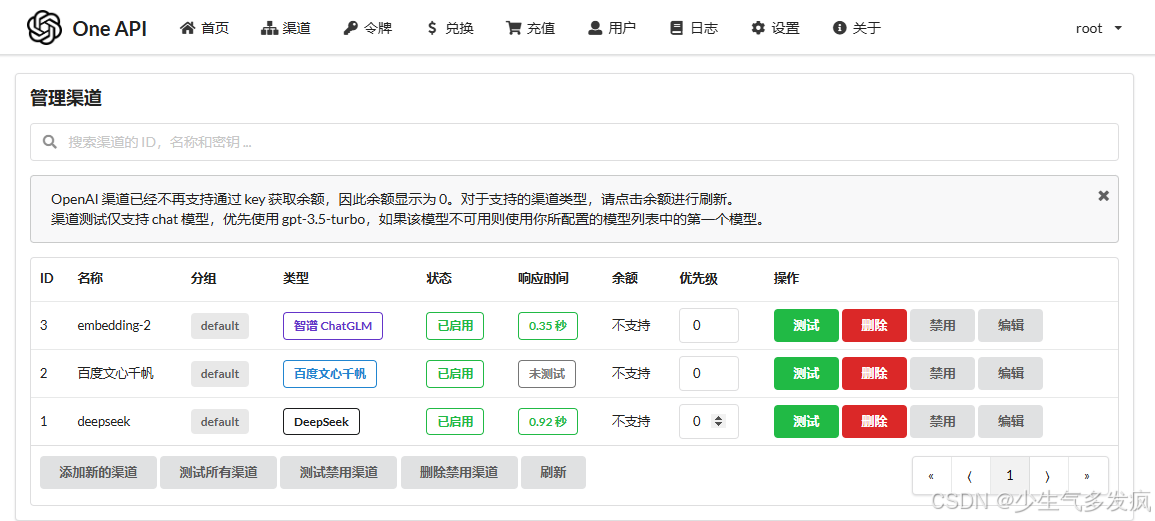Viewport: 1155px width, 521px height.
Task: Disable the deepseek channel
Action: tap(942, 422)
